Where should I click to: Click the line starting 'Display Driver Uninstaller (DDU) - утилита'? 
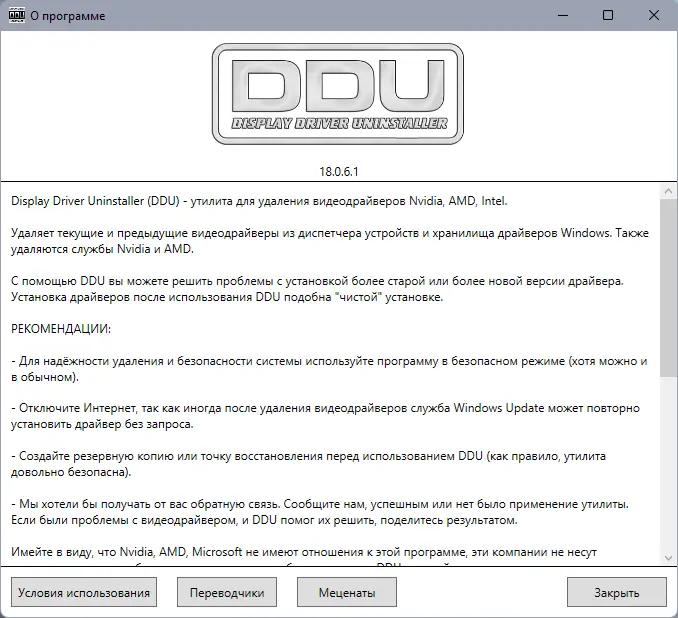(259, 201)
